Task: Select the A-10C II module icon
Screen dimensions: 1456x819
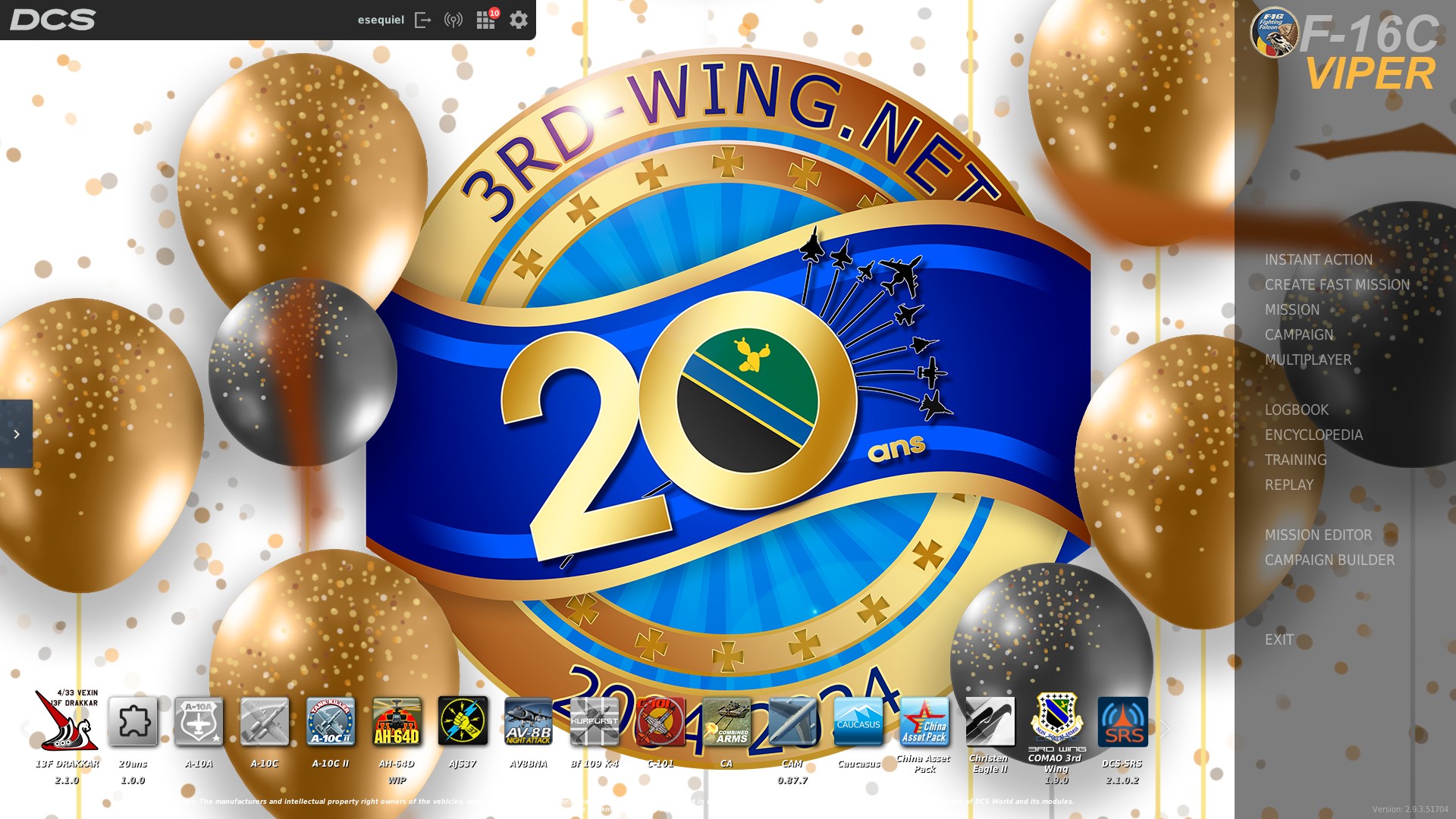Action: coord(331,722)
